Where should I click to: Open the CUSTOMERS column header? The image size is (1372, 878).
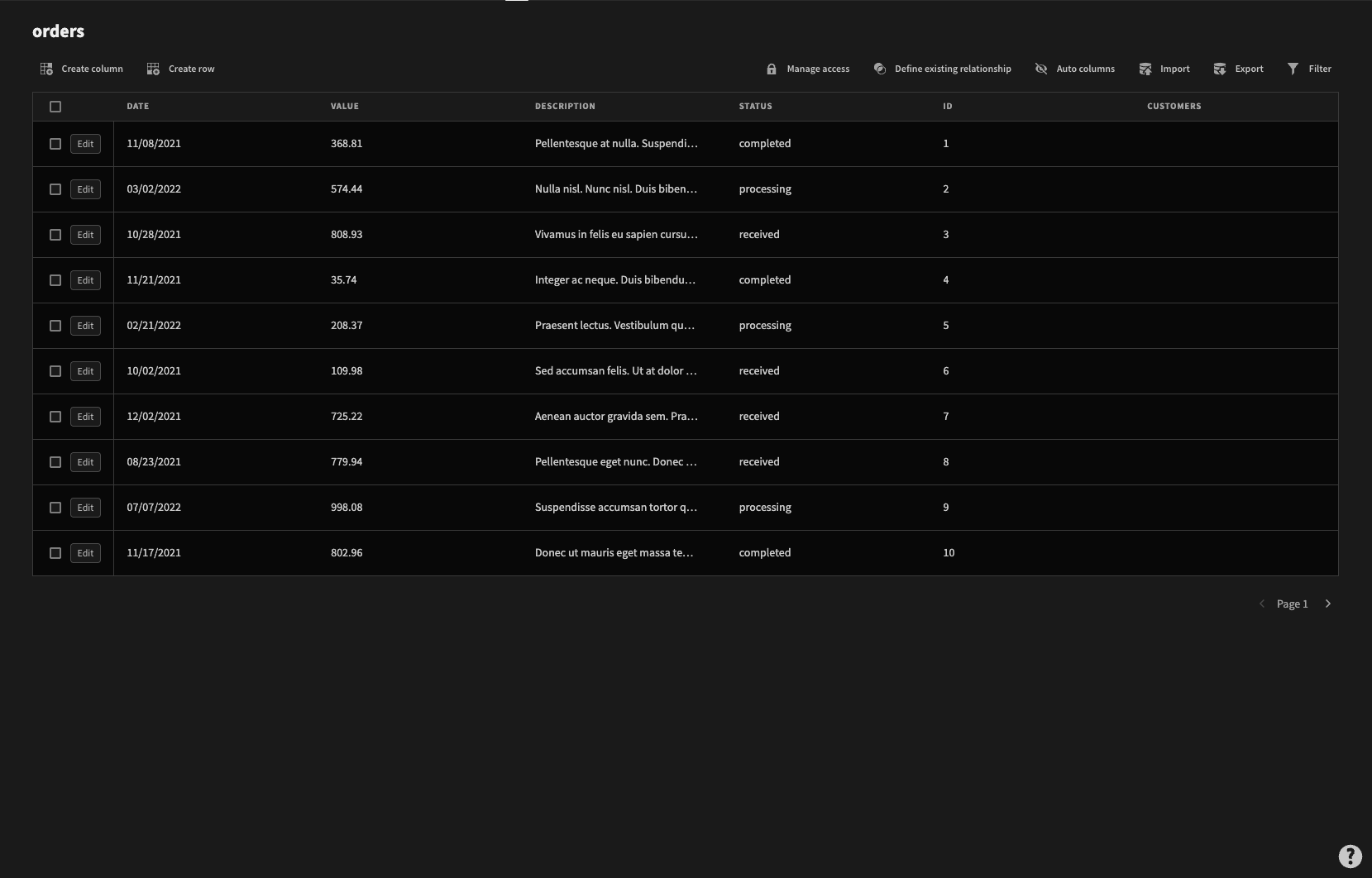[1174, 106]
